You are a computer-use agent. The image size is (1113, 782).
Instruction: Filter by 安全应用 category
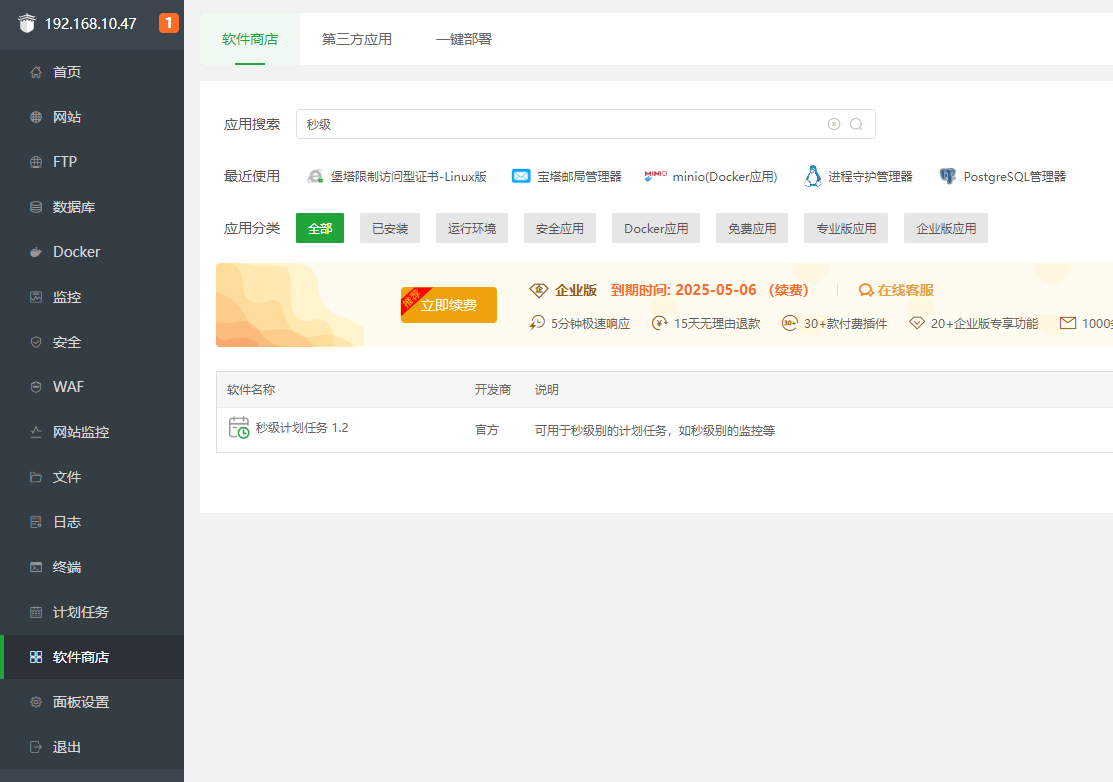click(x=560, y=228)
